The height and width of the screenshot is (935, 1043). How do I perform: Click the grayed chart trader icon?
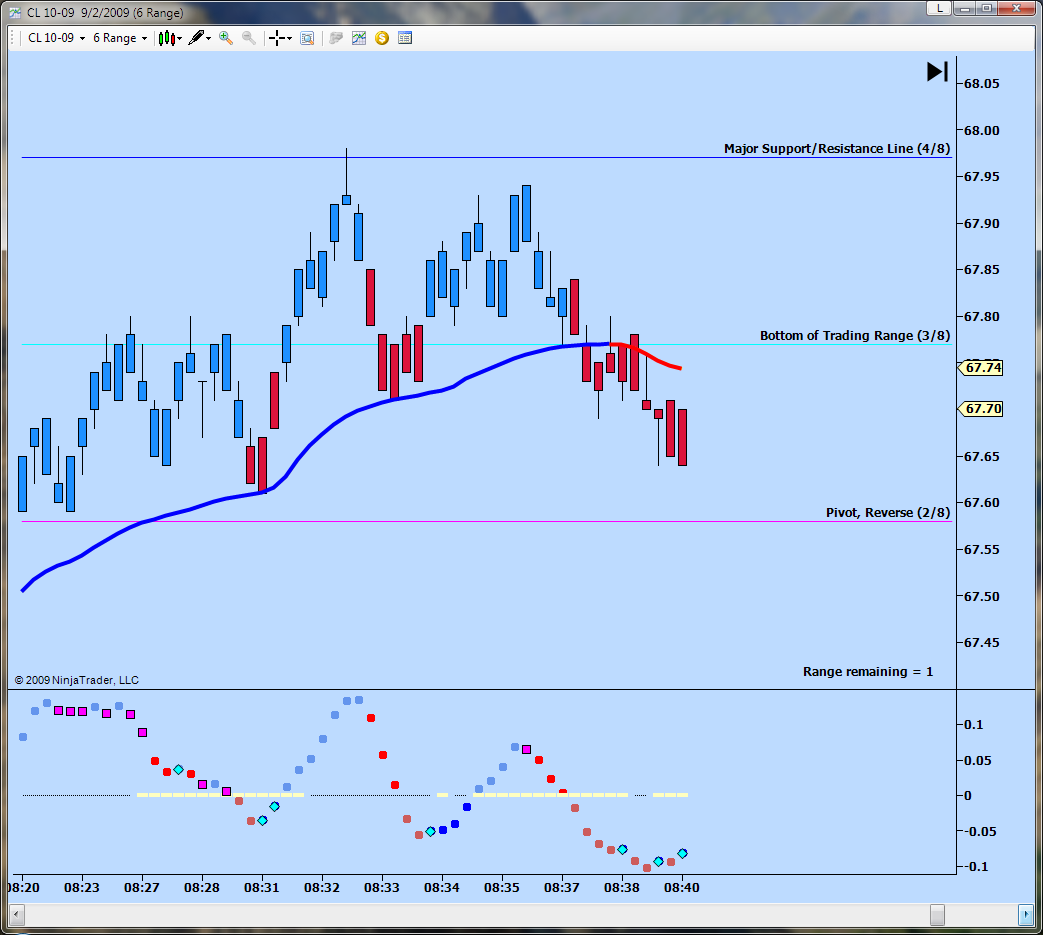tap(336, 38)
